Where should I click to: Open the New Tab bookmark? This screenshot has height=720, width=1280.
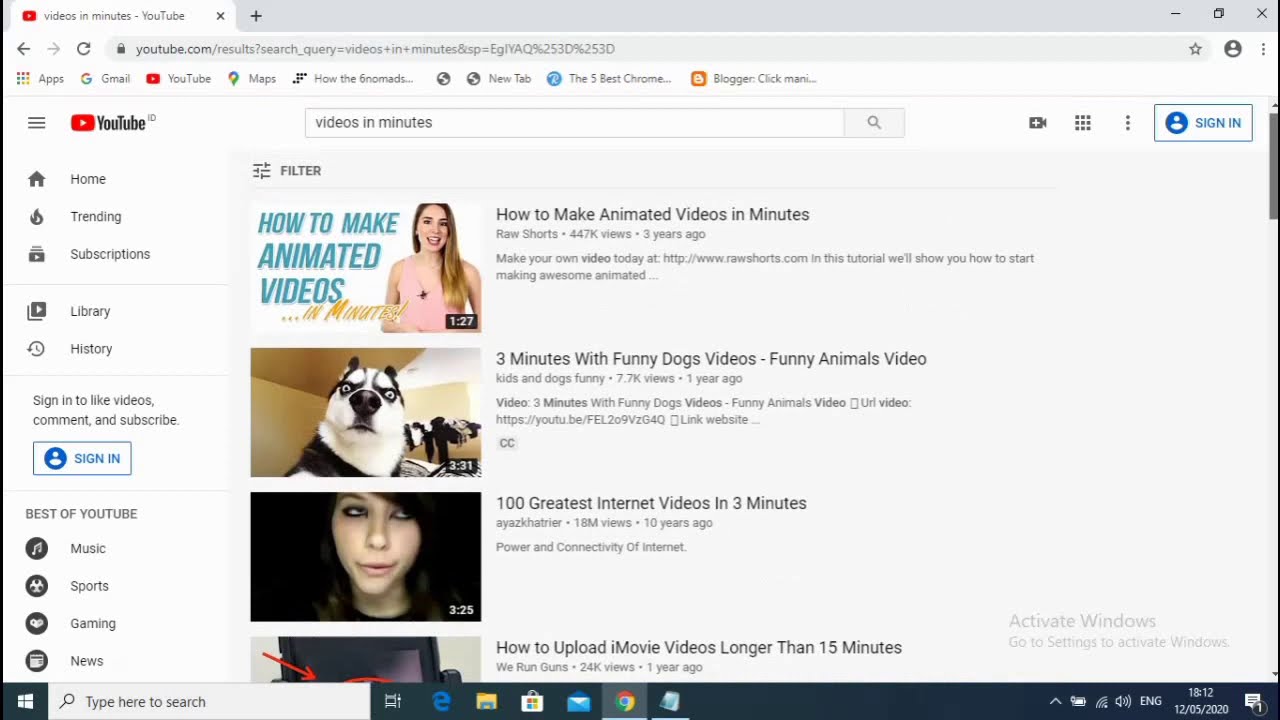tap(499, 79)
